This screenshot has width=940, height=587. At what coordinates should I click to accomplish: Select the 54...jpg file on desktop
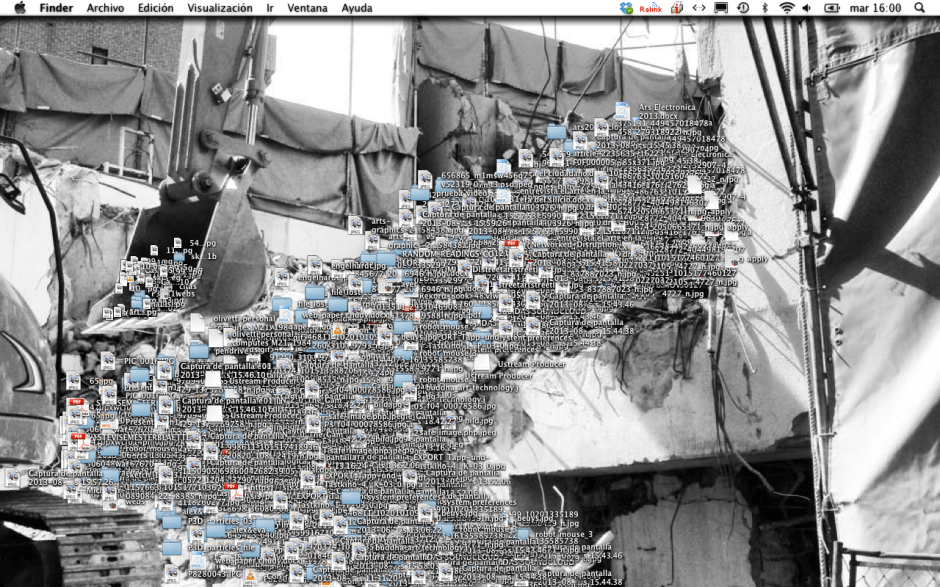point(178,243)
